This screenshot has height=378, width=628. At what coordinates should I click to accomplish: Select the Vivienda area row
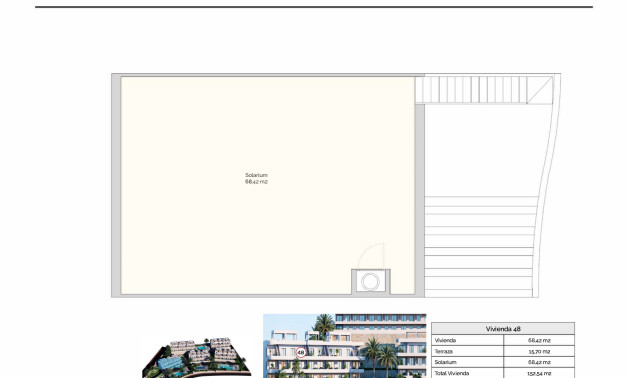point(503,340)
